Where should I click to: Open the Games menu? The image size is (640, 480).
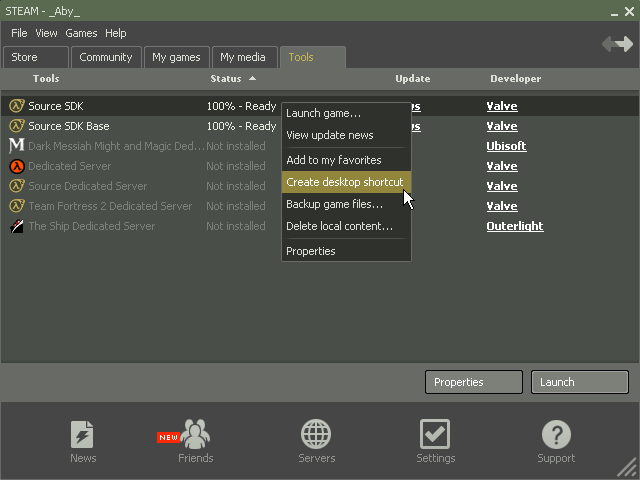tap(81, 33)
